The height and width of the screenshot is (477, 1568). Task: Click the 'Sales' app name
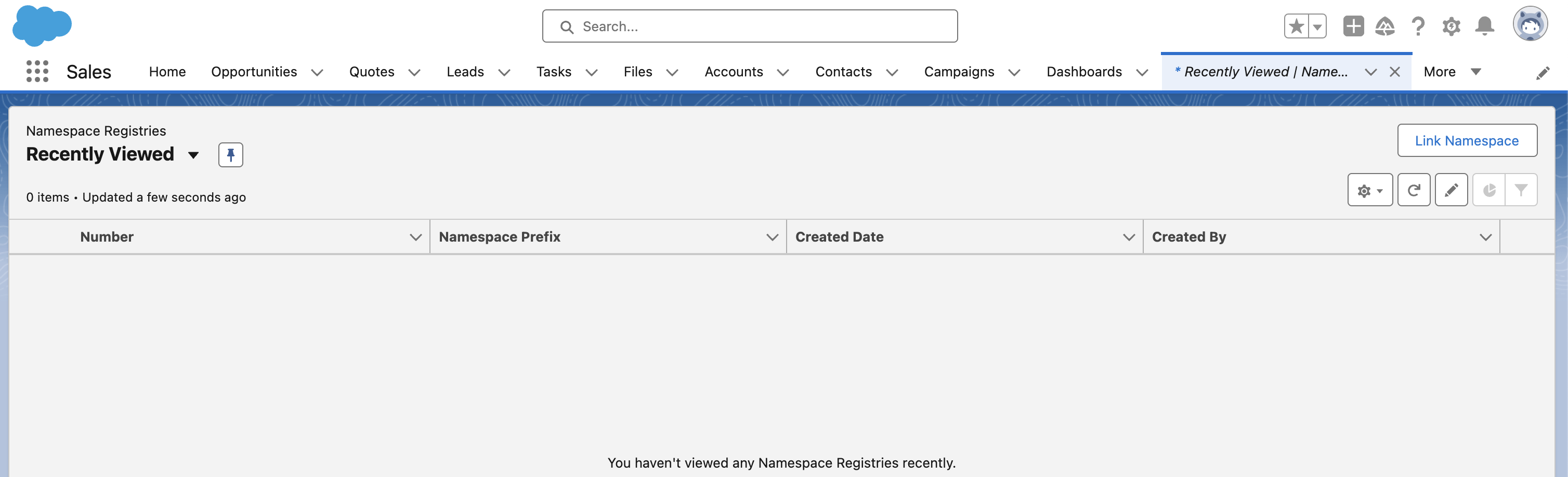point(89,72)
